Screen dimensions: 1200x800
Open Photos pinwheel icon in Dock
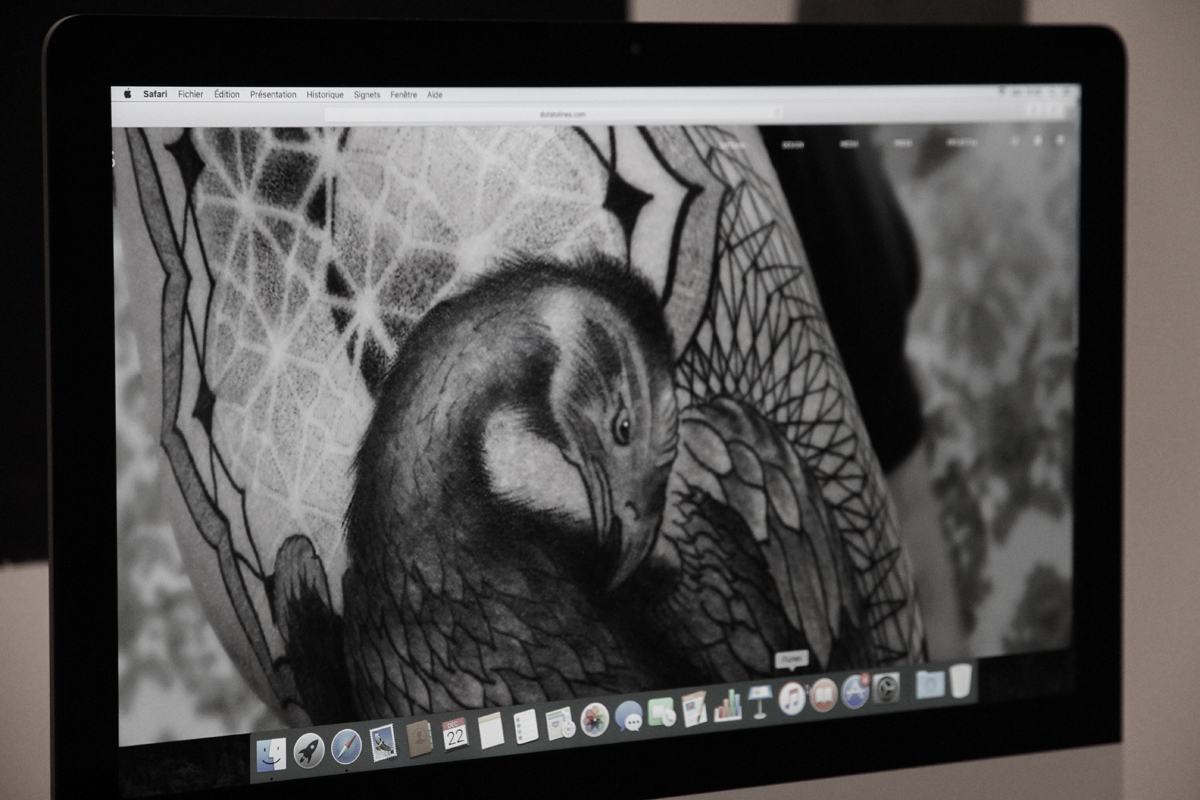point(595,719)
